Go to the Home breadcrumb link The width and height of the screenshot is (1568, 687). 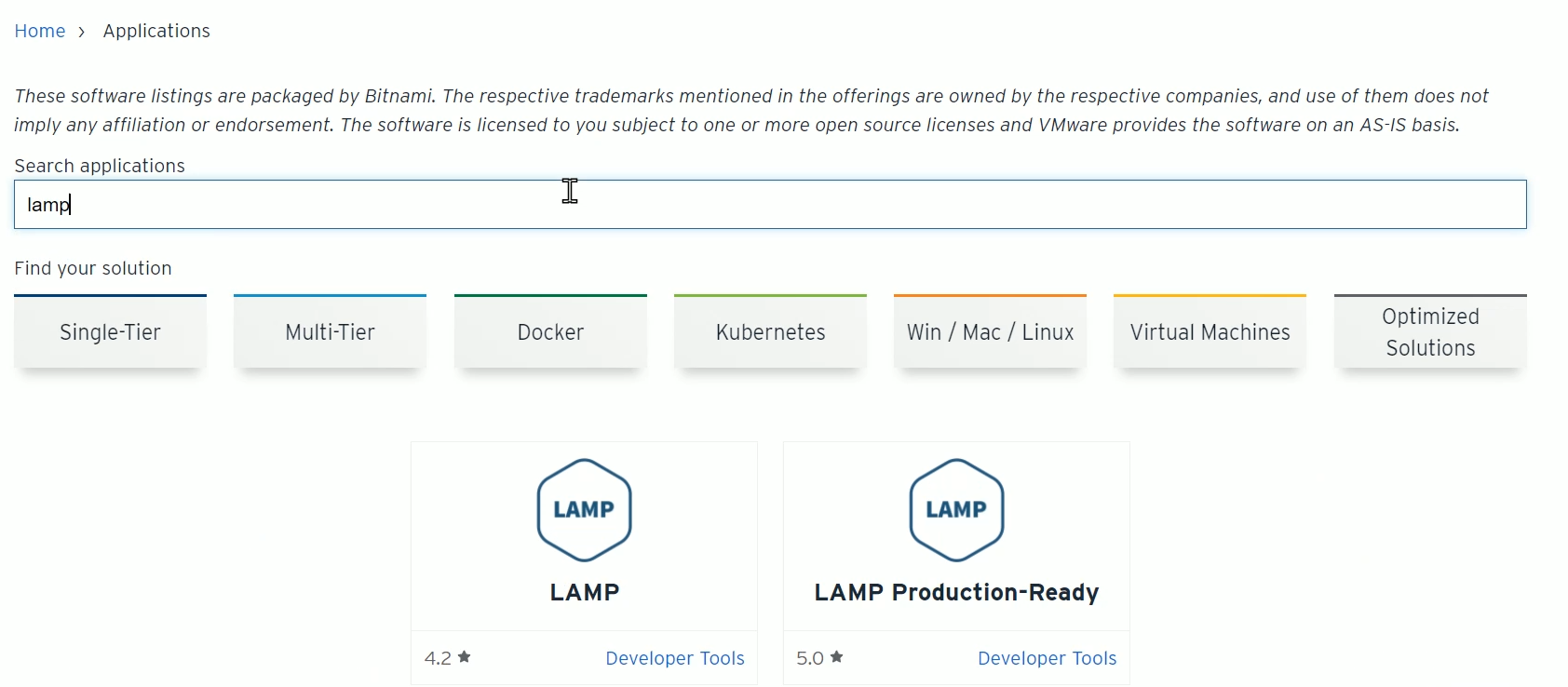pyautogui.click(x=39, y=31)
